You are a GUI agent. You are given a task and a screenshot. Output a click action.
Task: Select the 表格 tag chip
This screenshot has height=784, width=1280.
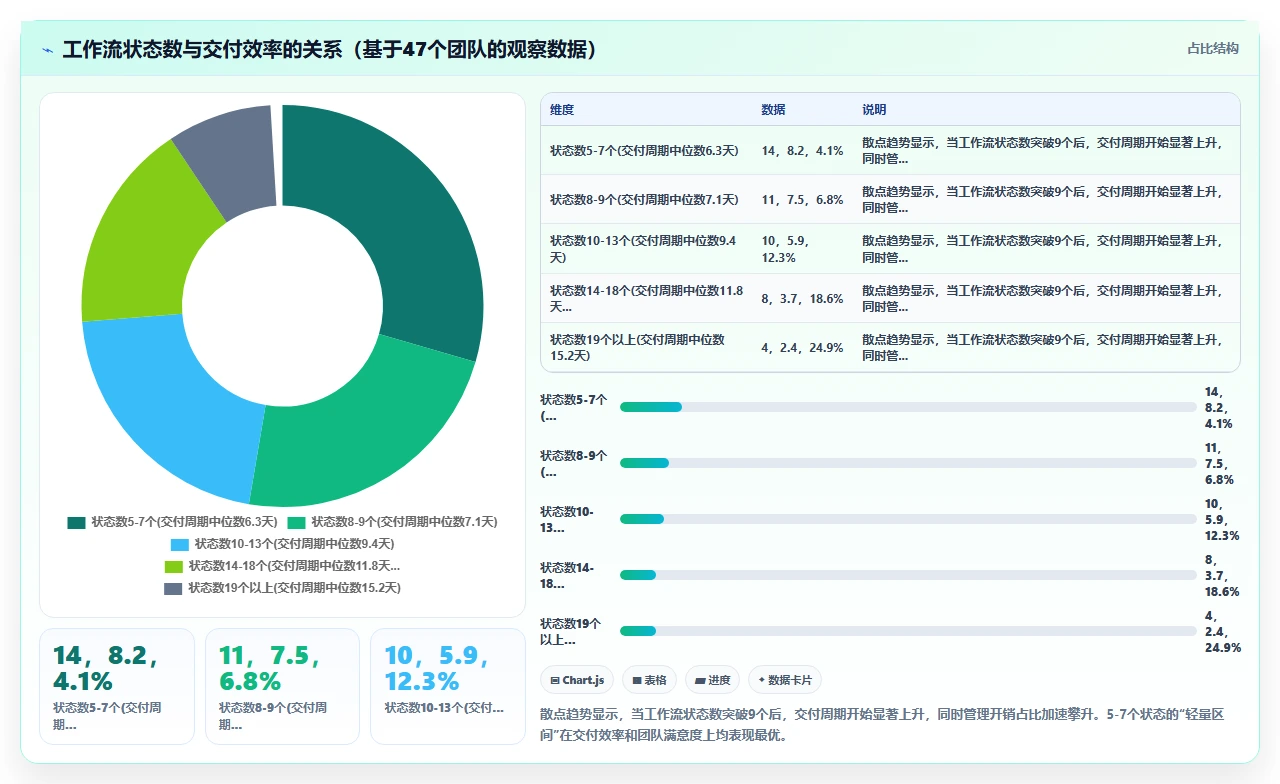click(649, 680)
